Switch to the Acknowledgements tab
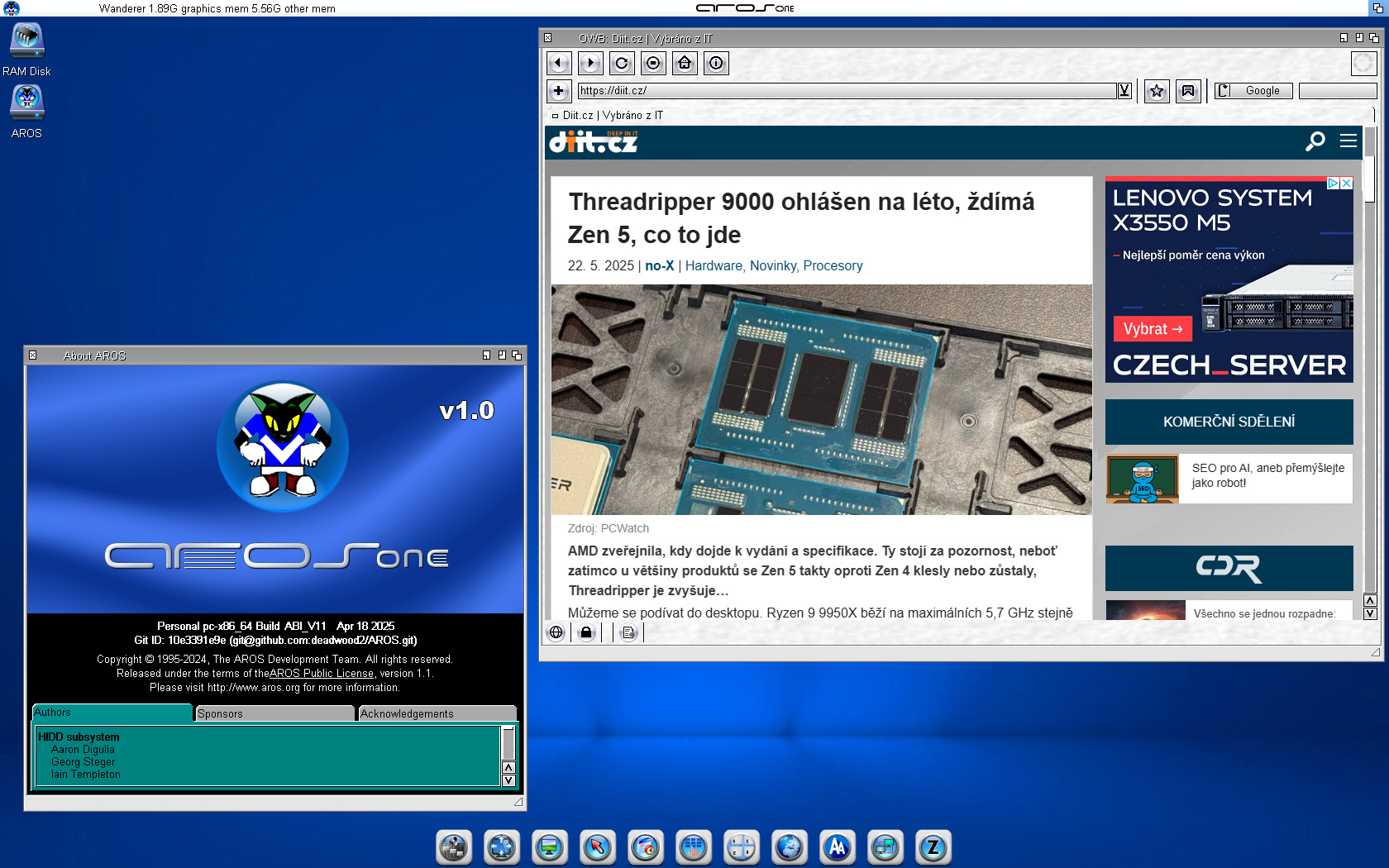The height and width of the screenshot is (868, 1389). 437,713
